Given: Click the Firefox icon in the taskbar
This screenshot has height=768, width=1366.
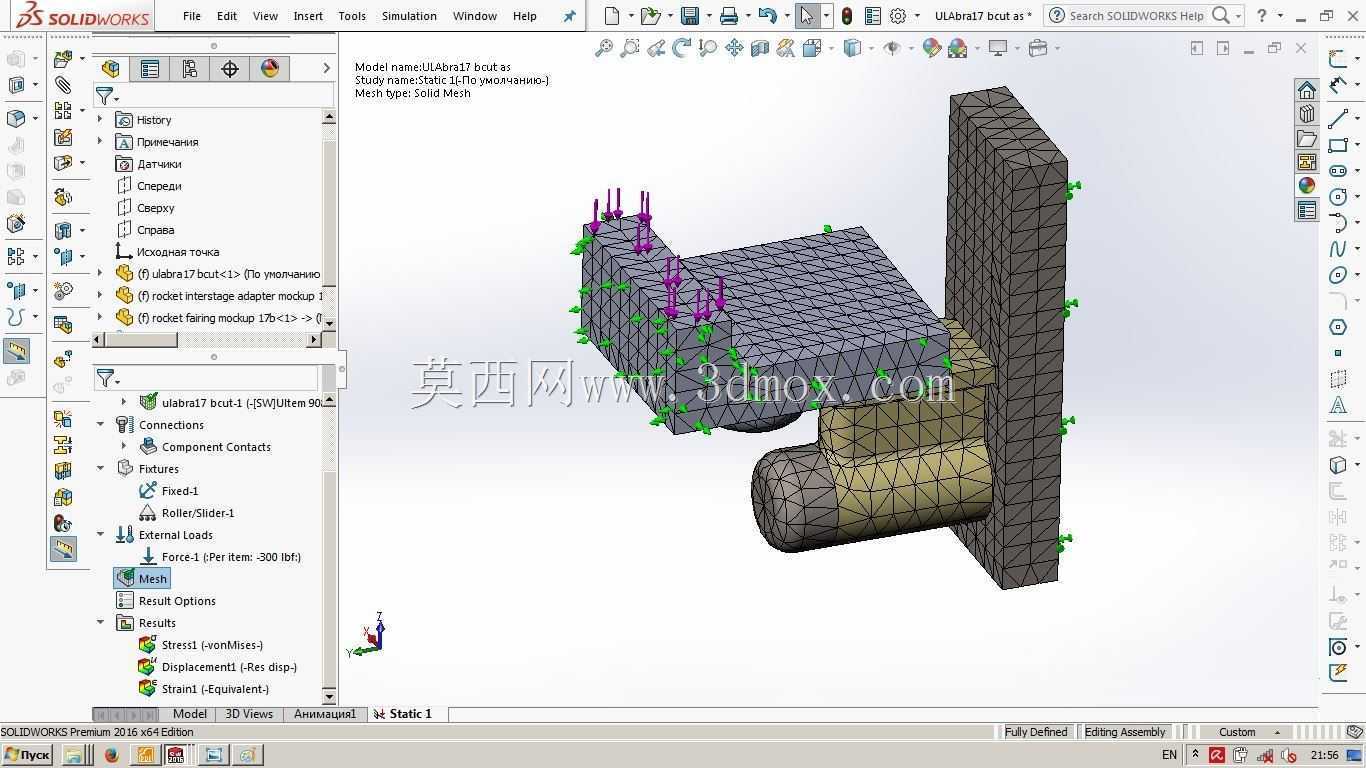Looking at the screenshot, I should pos(111,755).
